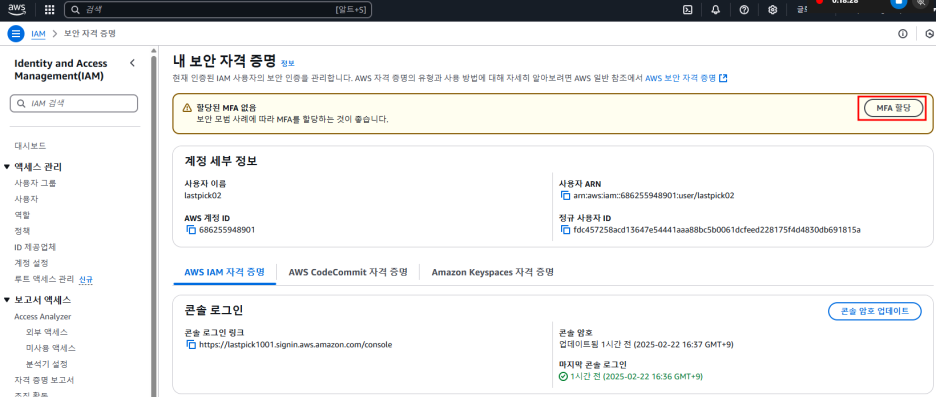The width and height of the screenshot is (936, 397).
Task: Open 사용자 in the sidebar
Action: click(26, 199)
